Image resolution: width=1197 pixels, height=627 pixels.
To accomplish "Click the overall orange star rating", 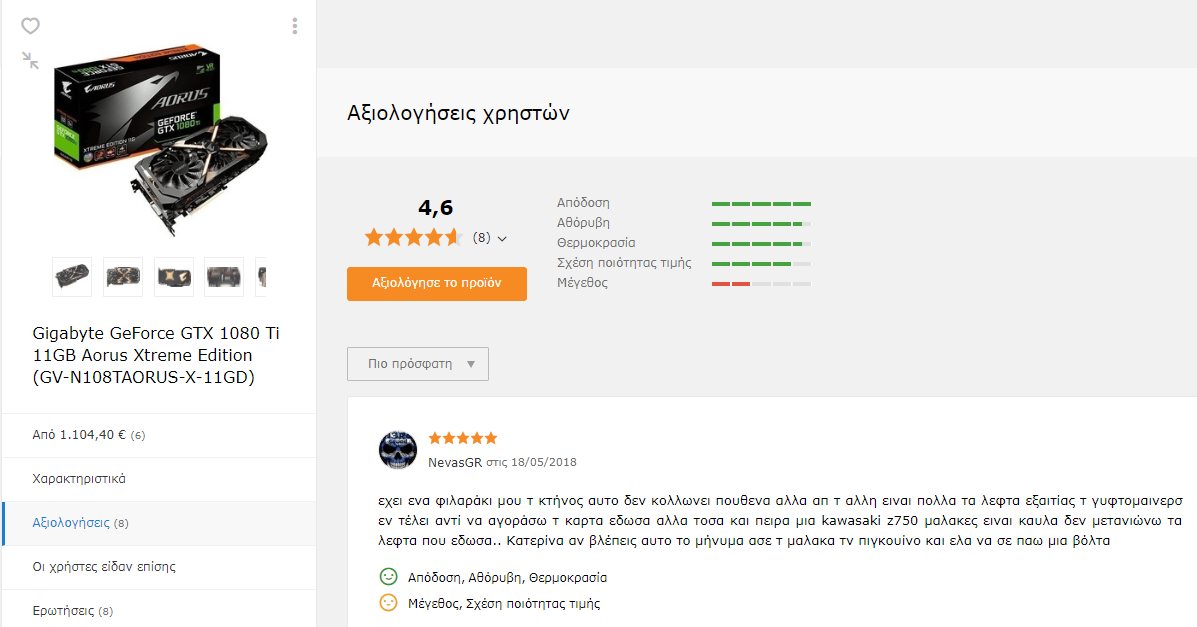I will [x=414, y=238].
